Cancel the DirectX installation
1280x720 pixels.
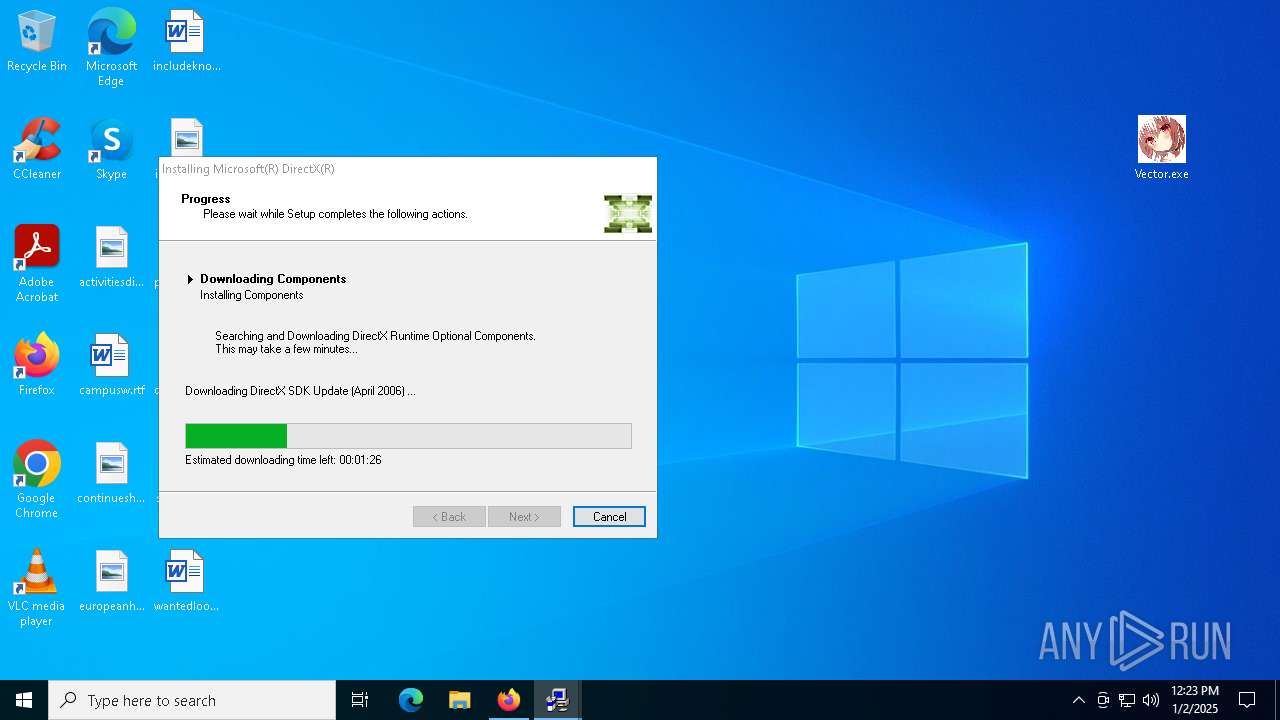(609, 517)
